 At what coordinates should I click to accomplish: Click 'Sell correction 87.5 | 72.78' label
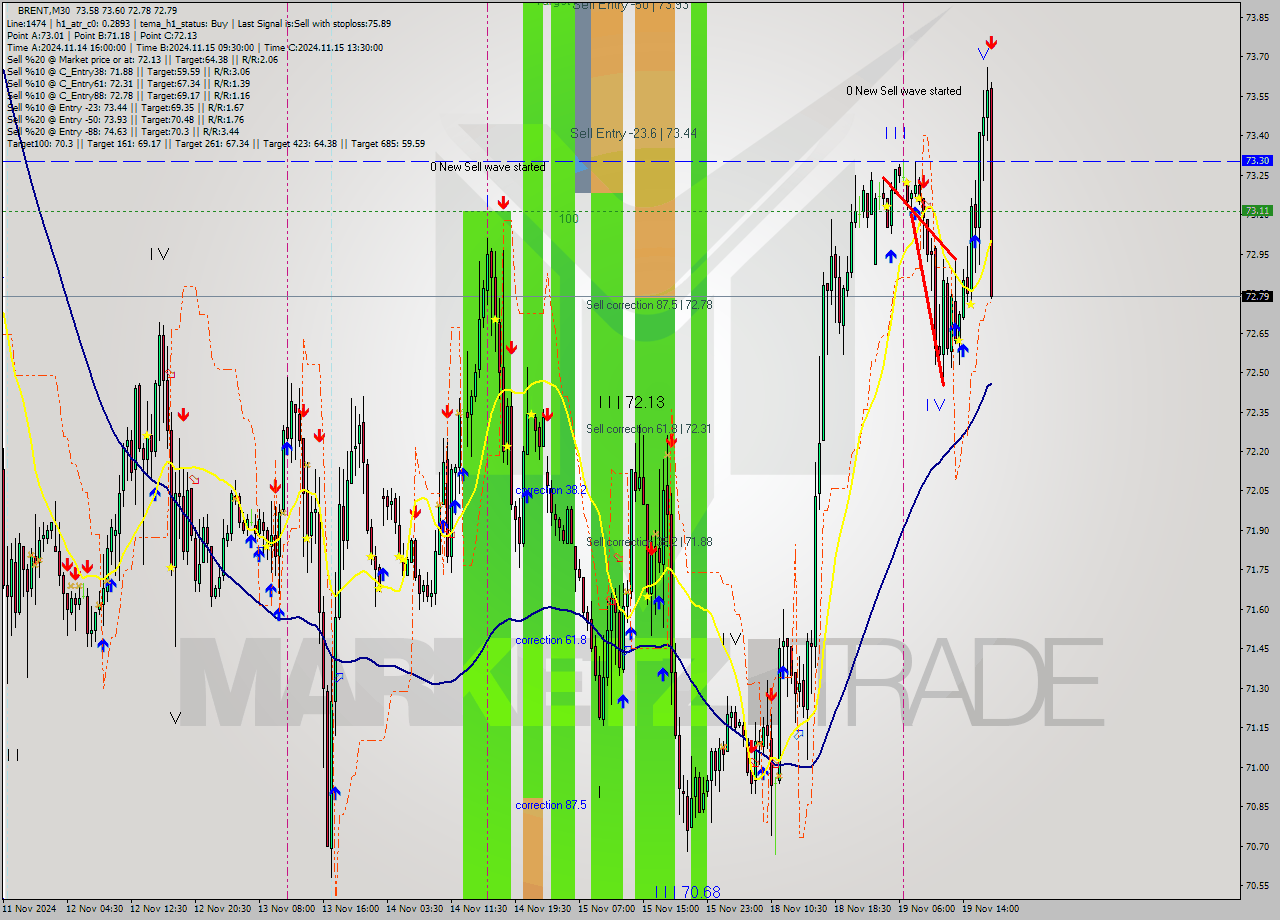point(649,304)
